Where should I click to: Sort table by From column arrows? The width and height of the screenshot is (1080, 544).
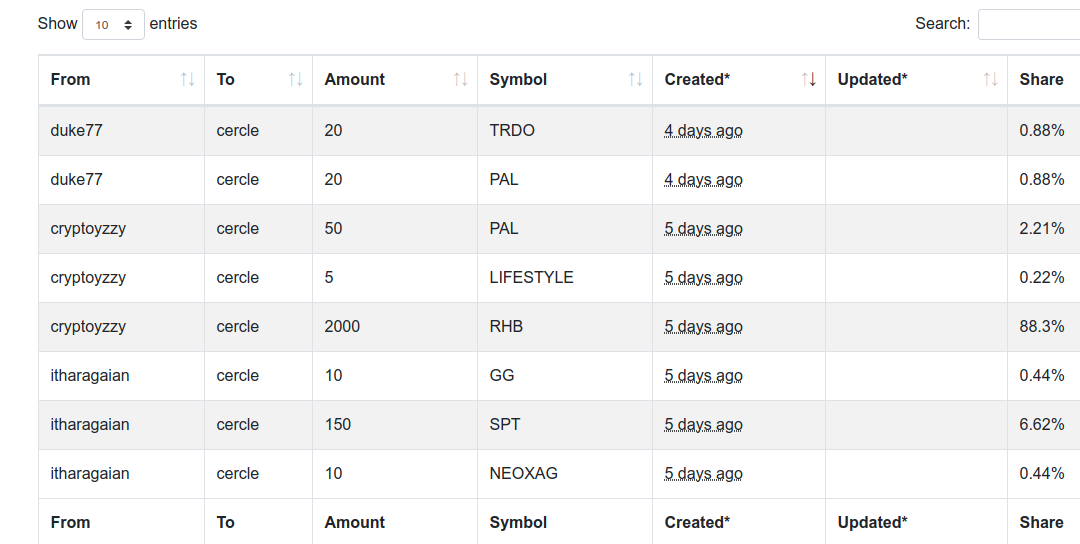[187, 80]
